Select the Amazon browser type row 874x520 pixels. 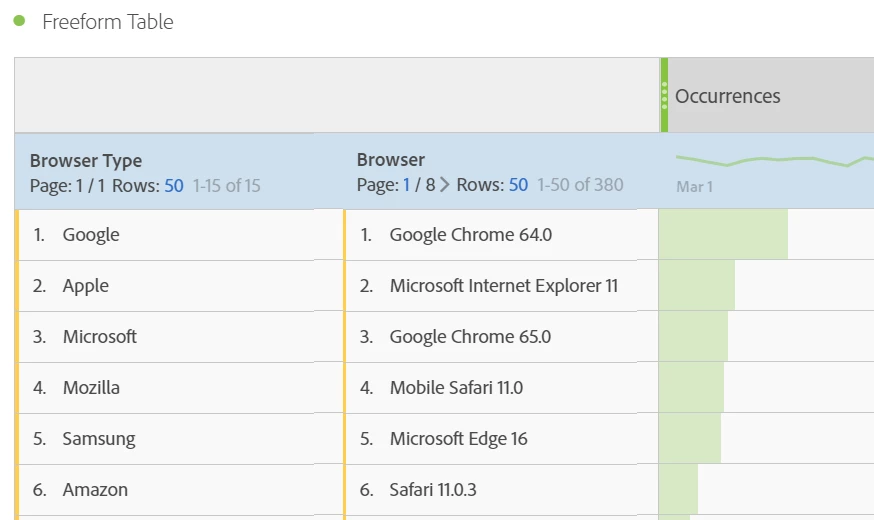[179, 490]
